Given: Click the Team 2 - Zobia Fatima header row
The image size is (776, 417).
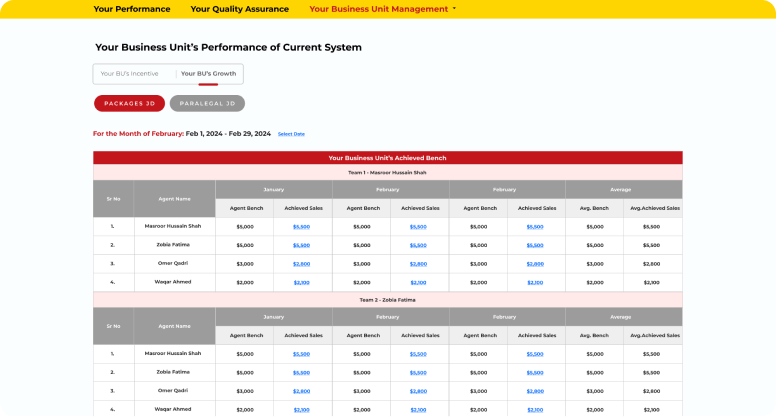Looking at the screenshot, I should pos(387,299).
